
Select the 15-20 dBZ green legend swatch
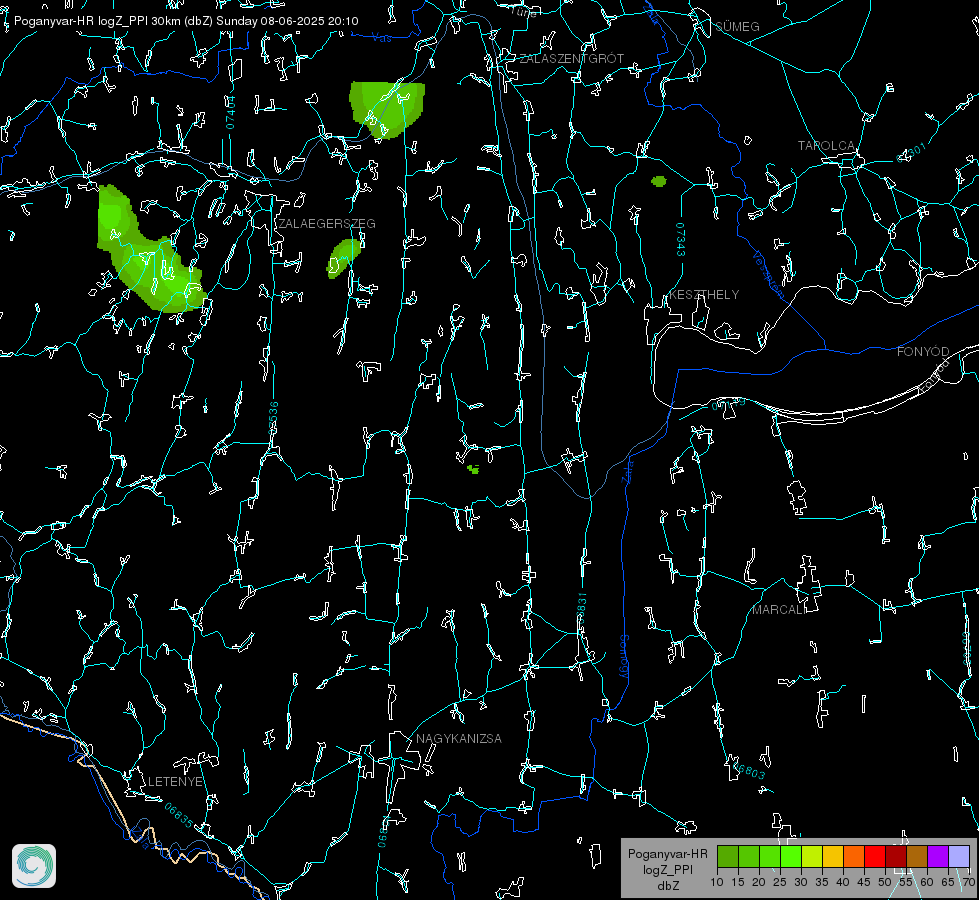(749, 856)
